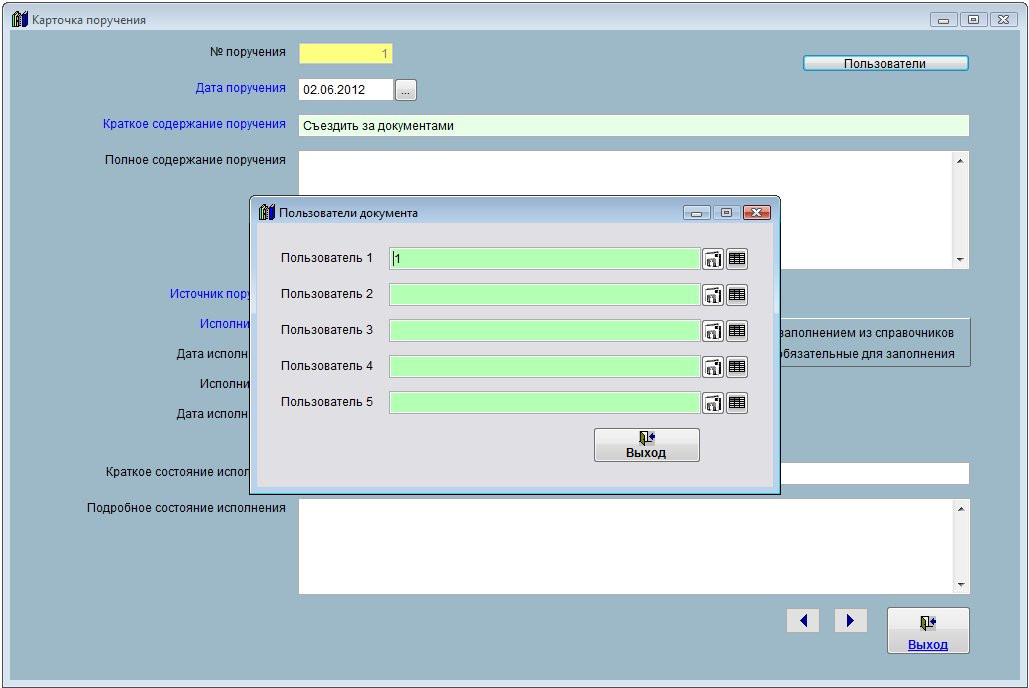Viewport: 1029px width, 688px height.
Task: Click the building icon beside Пользователь 2
Action: tap(712, 295)
